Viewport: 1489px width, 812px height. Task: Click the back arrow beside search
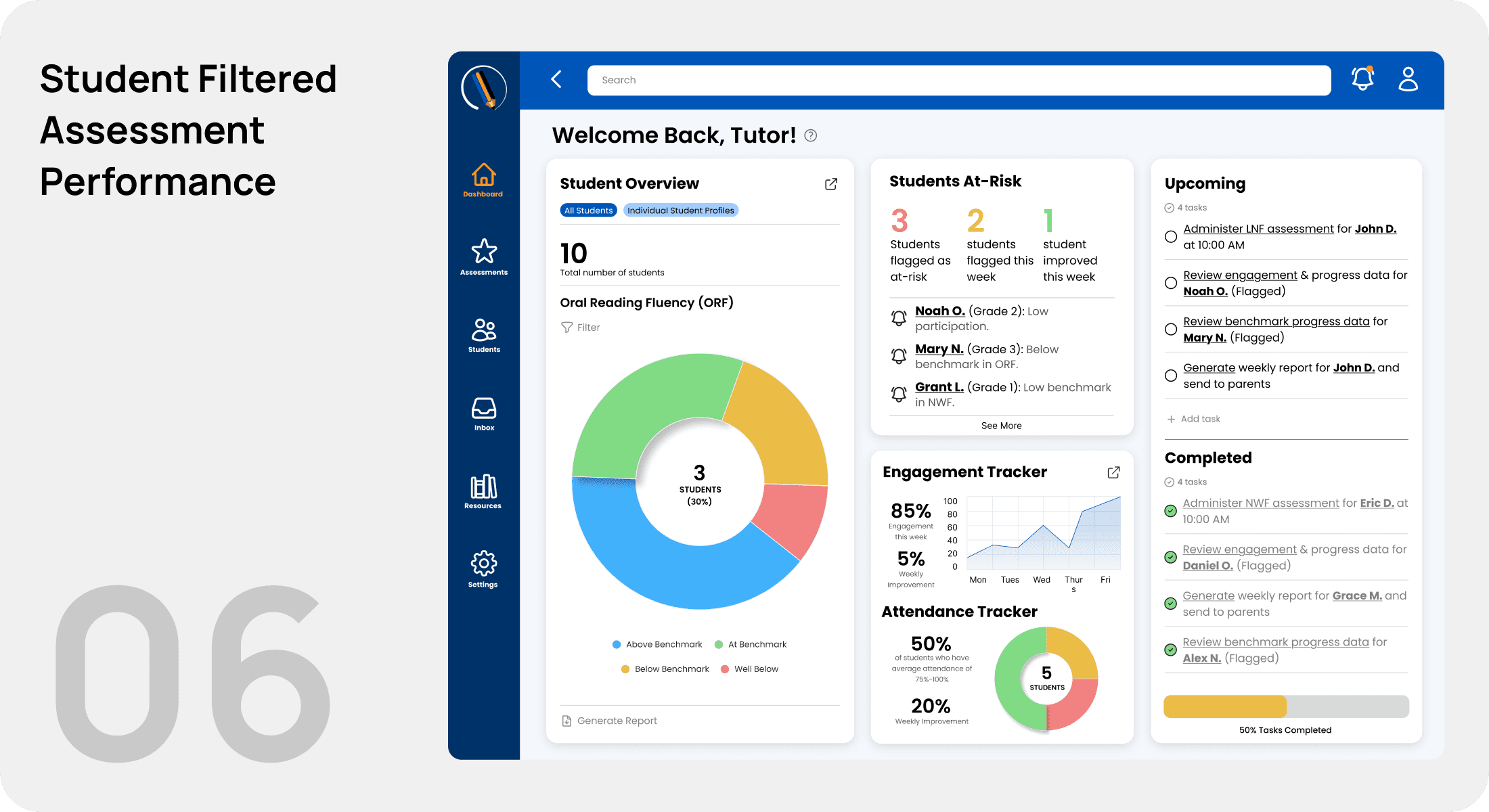tap(556, 79)
